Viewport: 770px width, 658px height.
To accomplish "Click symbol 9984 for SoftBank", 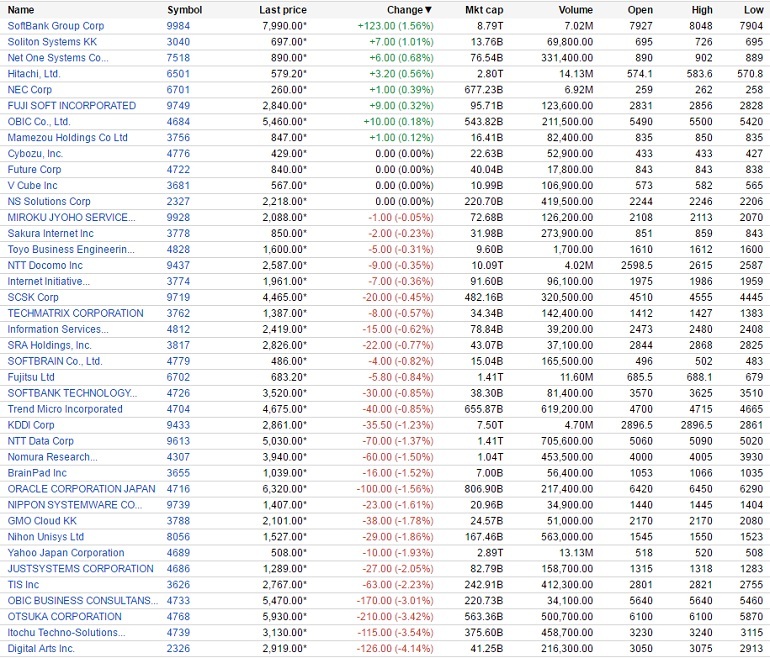I will (178, 26).
